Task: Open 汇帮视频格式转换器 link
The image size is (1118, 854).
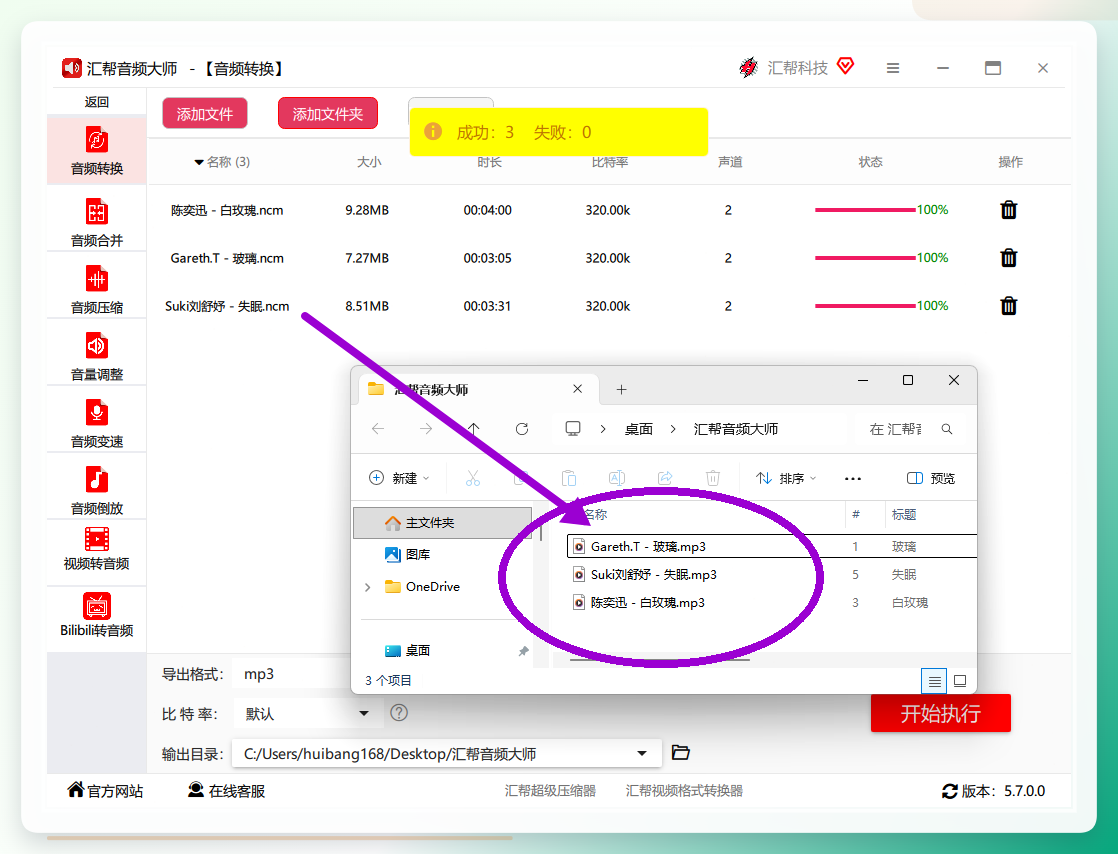Action: [684, 791]
